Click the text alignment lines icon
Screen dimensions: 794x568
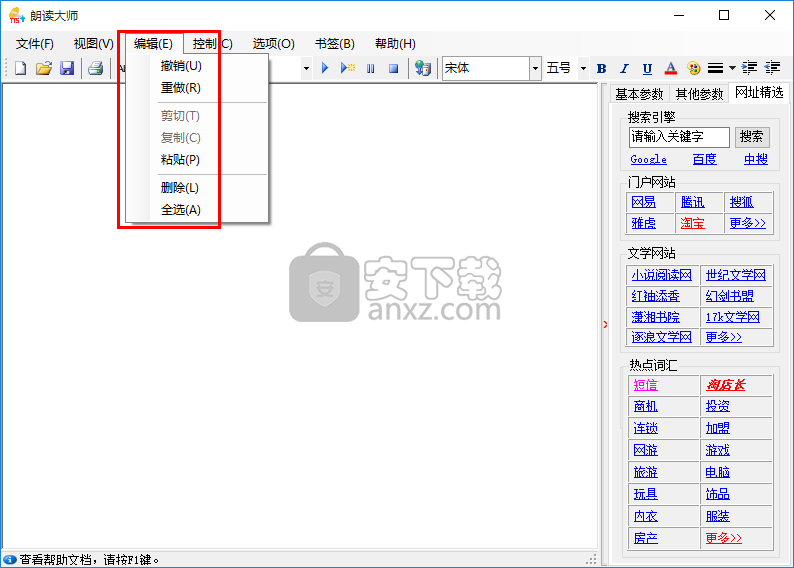point(715,68)
